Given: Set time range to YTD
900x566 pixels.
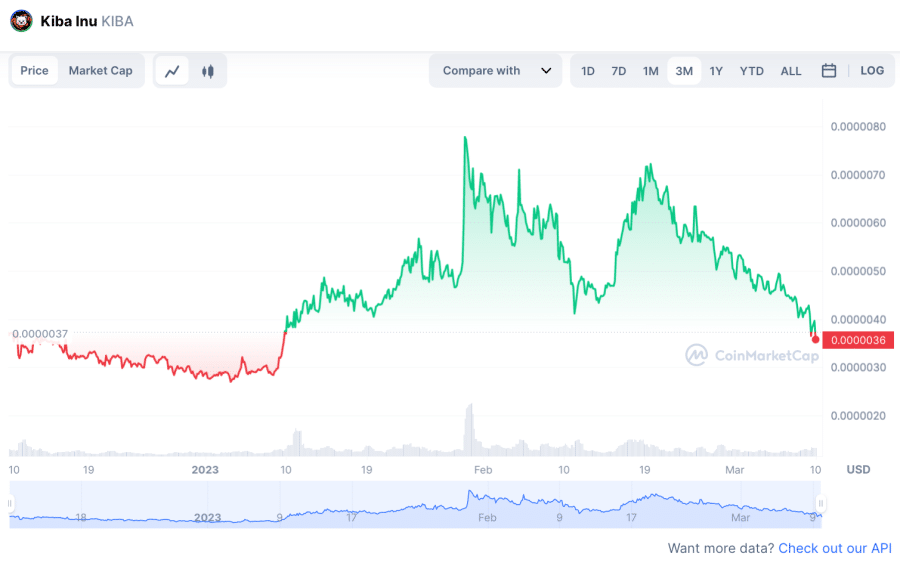Looking at the screenshot, I should coord(751,71).
